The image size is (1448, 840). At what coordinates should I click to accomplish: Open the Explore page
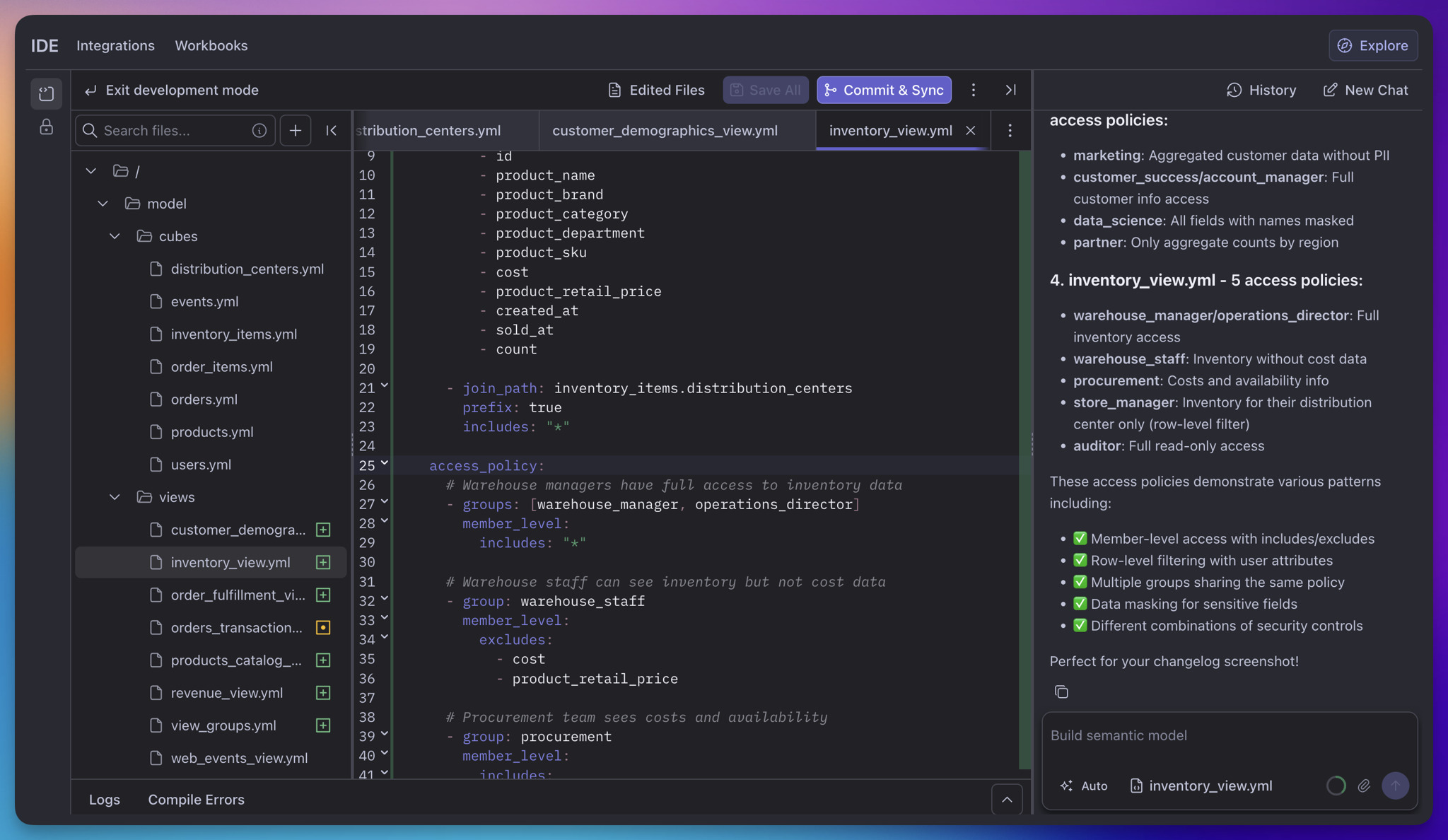[x=1373, y=45]
